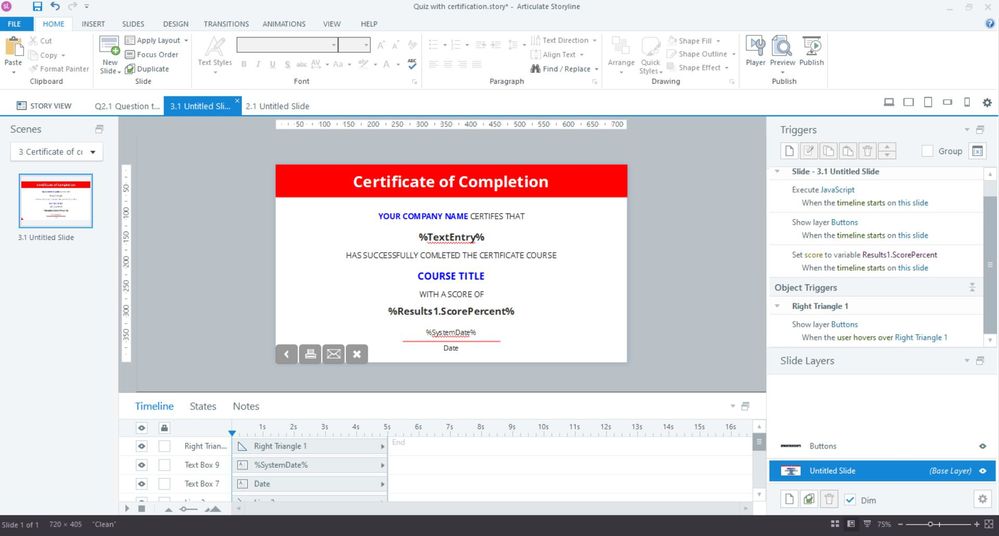This screenshot has height=536, width=999.
Task: Click the zoom slider in status bar
Action: (931, 524)
